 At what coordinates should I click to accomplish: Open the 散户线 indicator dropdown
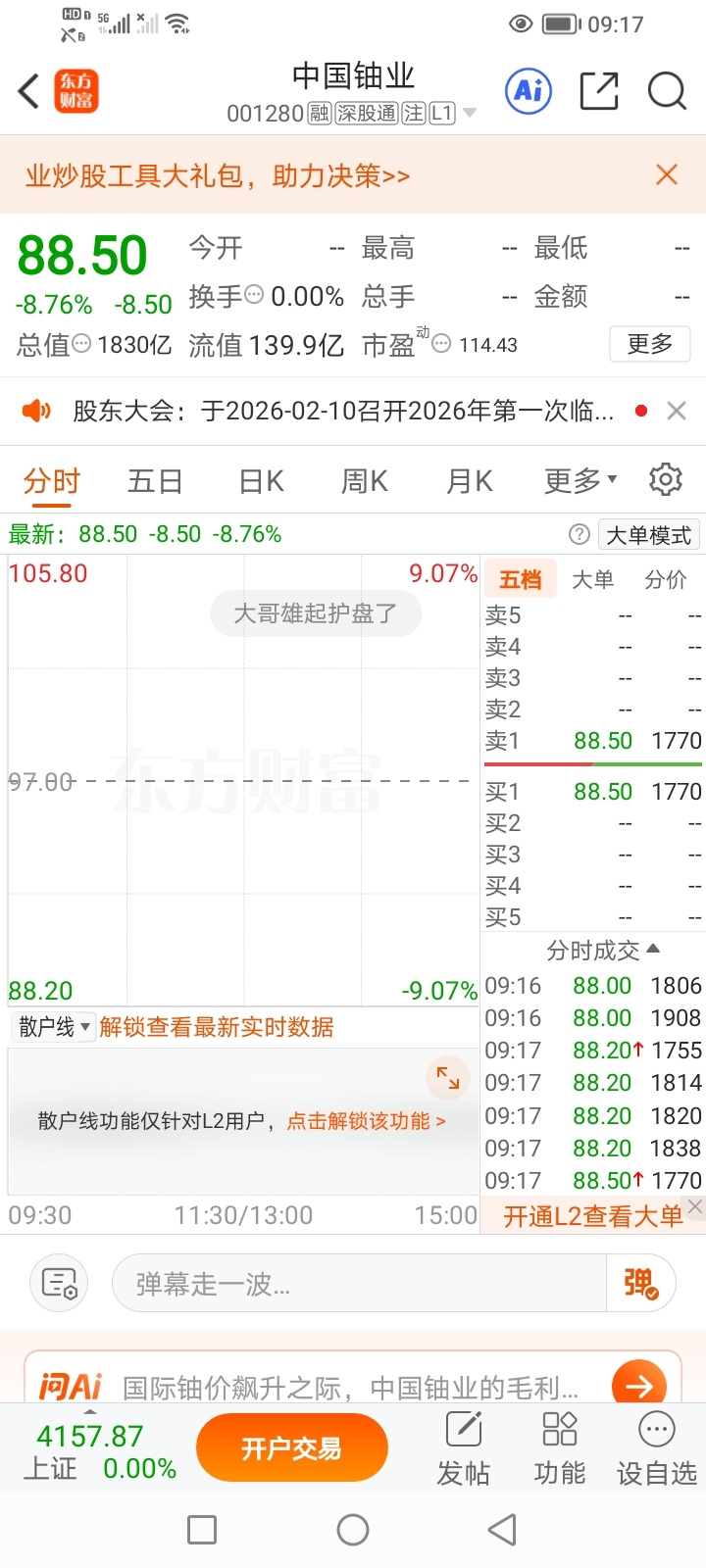[x=54, y=1027]
